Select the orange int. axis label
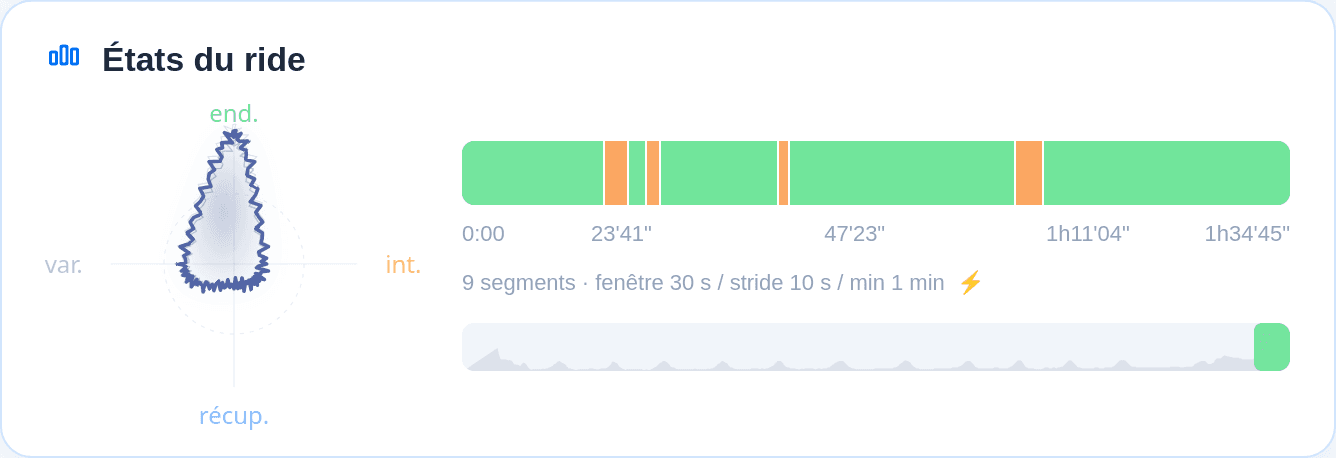 click(x=404, y=265)
